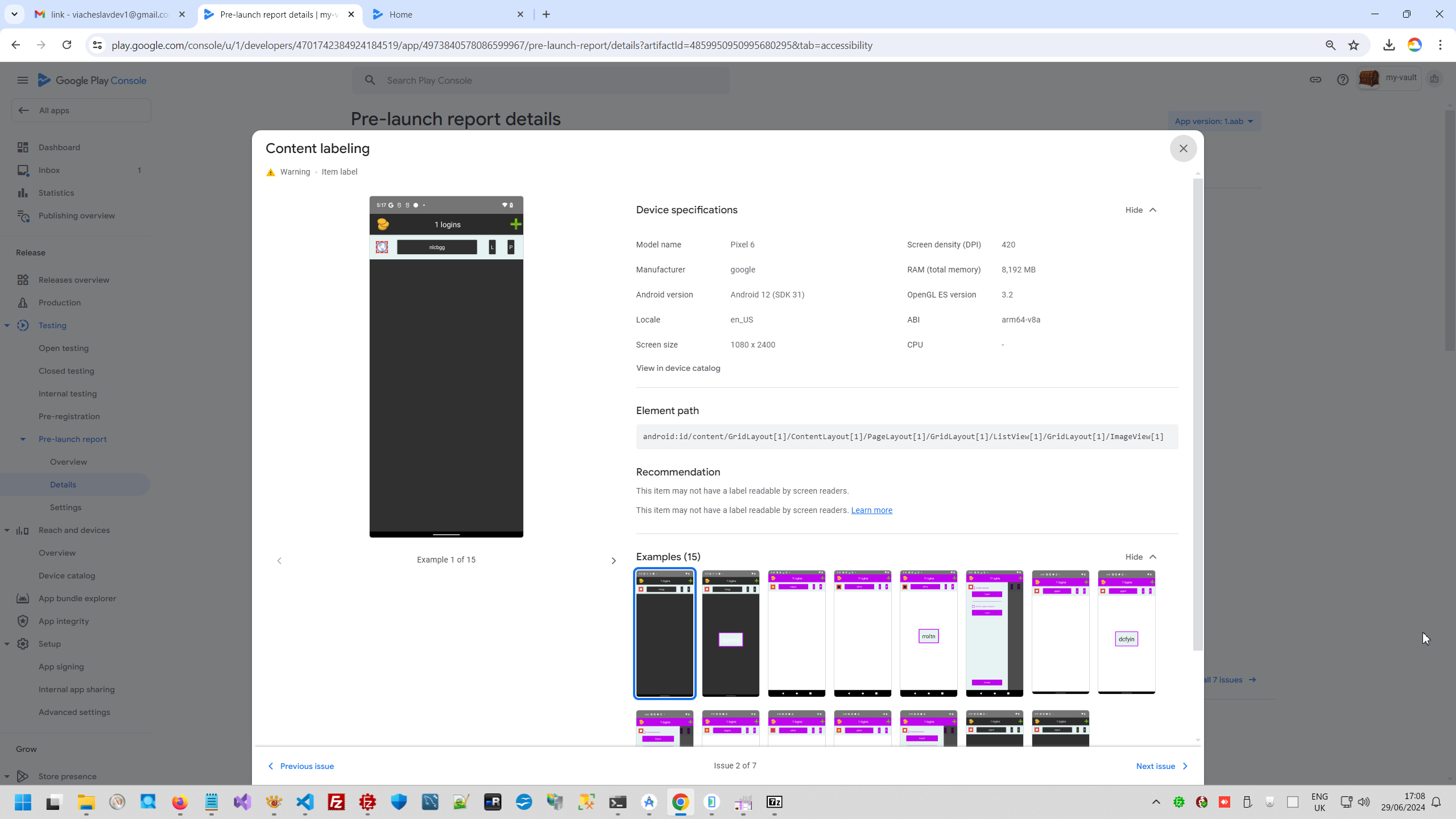Open the App version 1.aab dropdown

point(1214,121)
